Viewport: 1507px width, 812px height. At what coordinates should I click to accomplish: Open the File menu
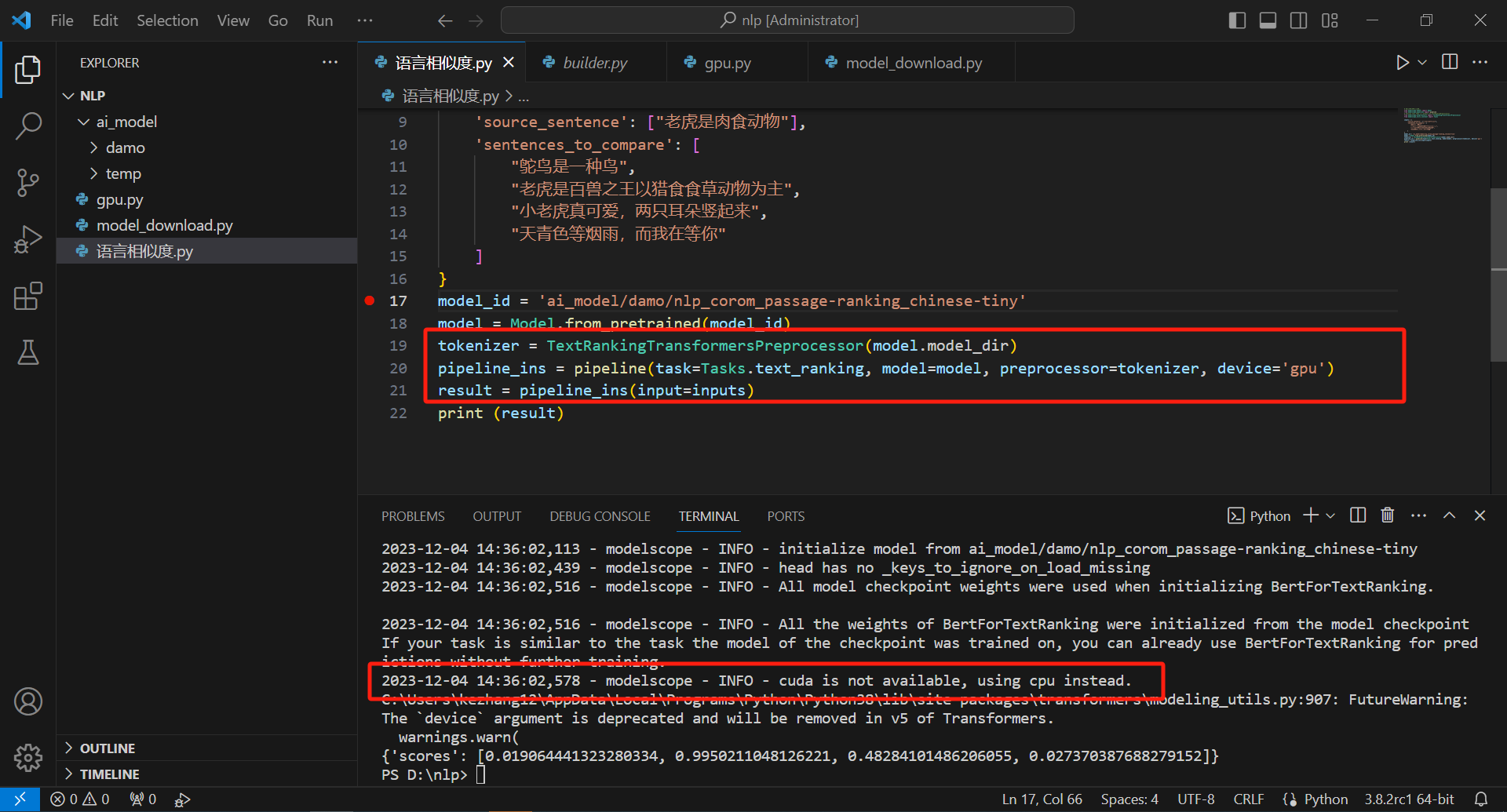[x=62, y=20]
